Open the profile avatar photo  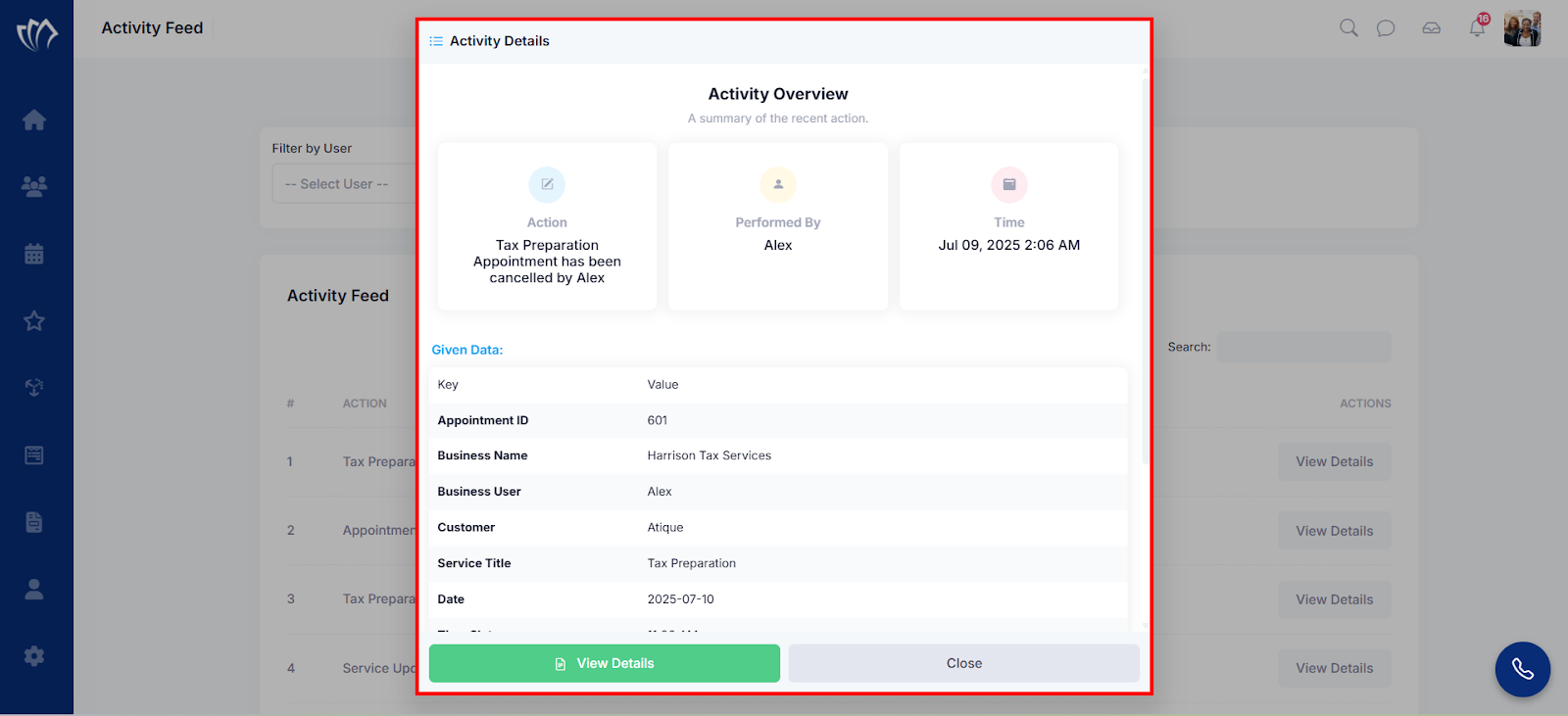1523,28
